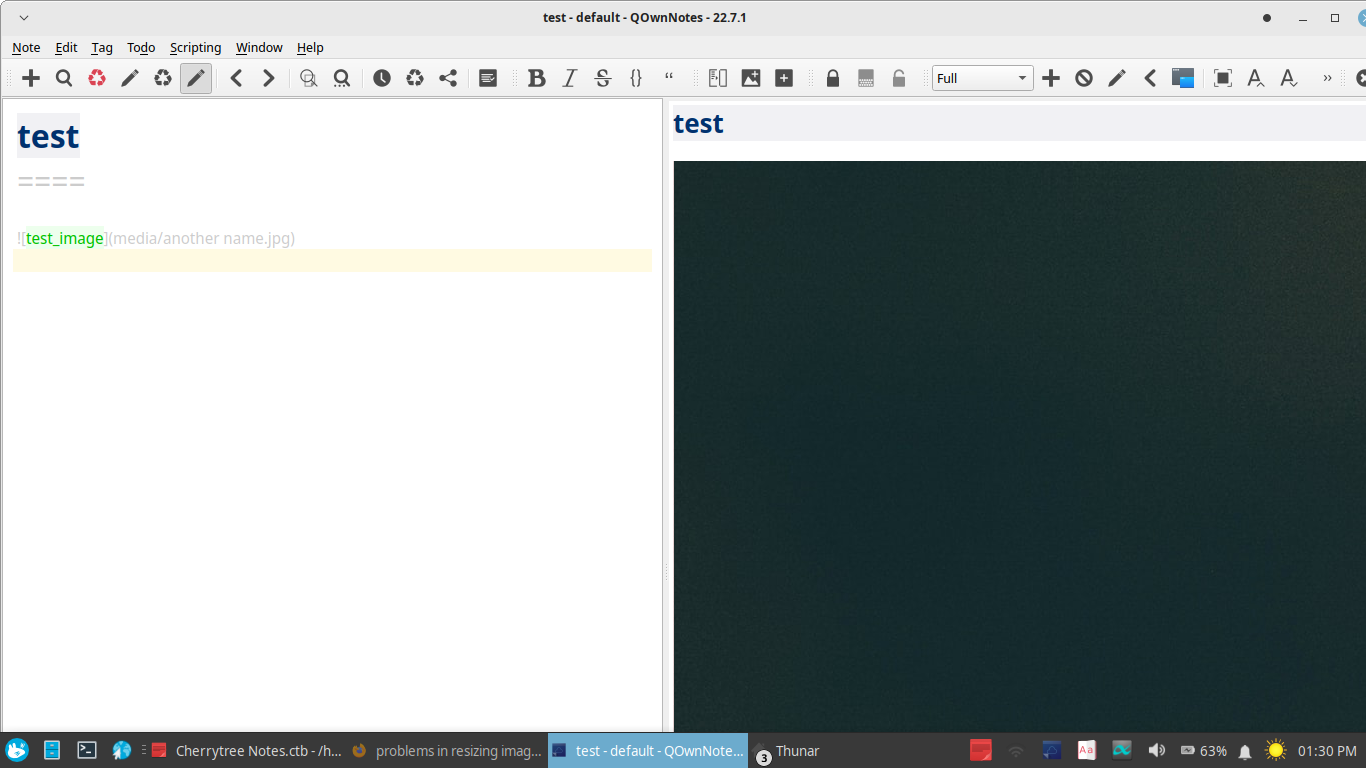Open the Scripting menu

195,47
